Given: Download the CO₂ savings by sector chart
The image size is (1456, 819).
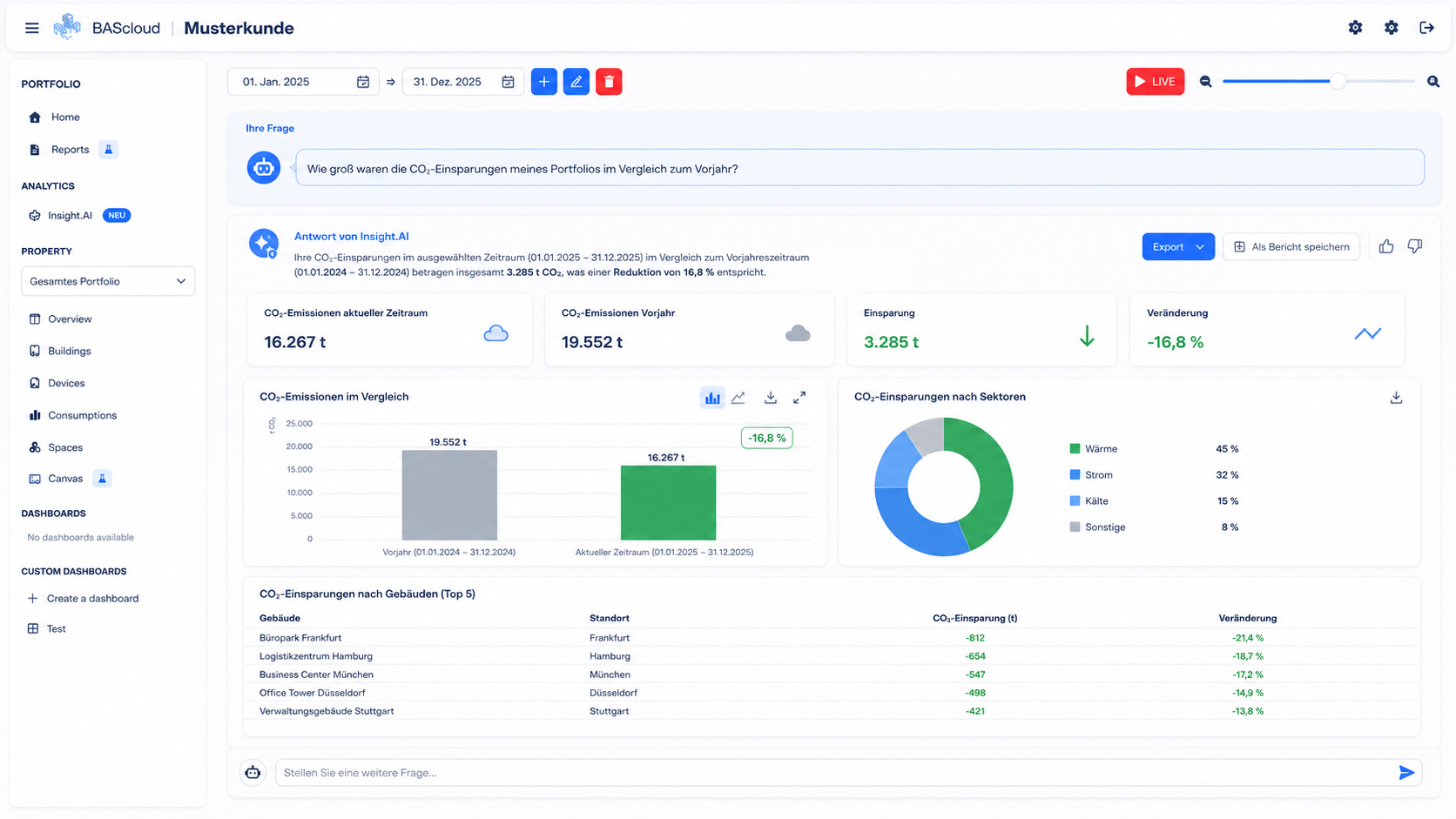Looking at the screenshot, I should pos(1396,398).
